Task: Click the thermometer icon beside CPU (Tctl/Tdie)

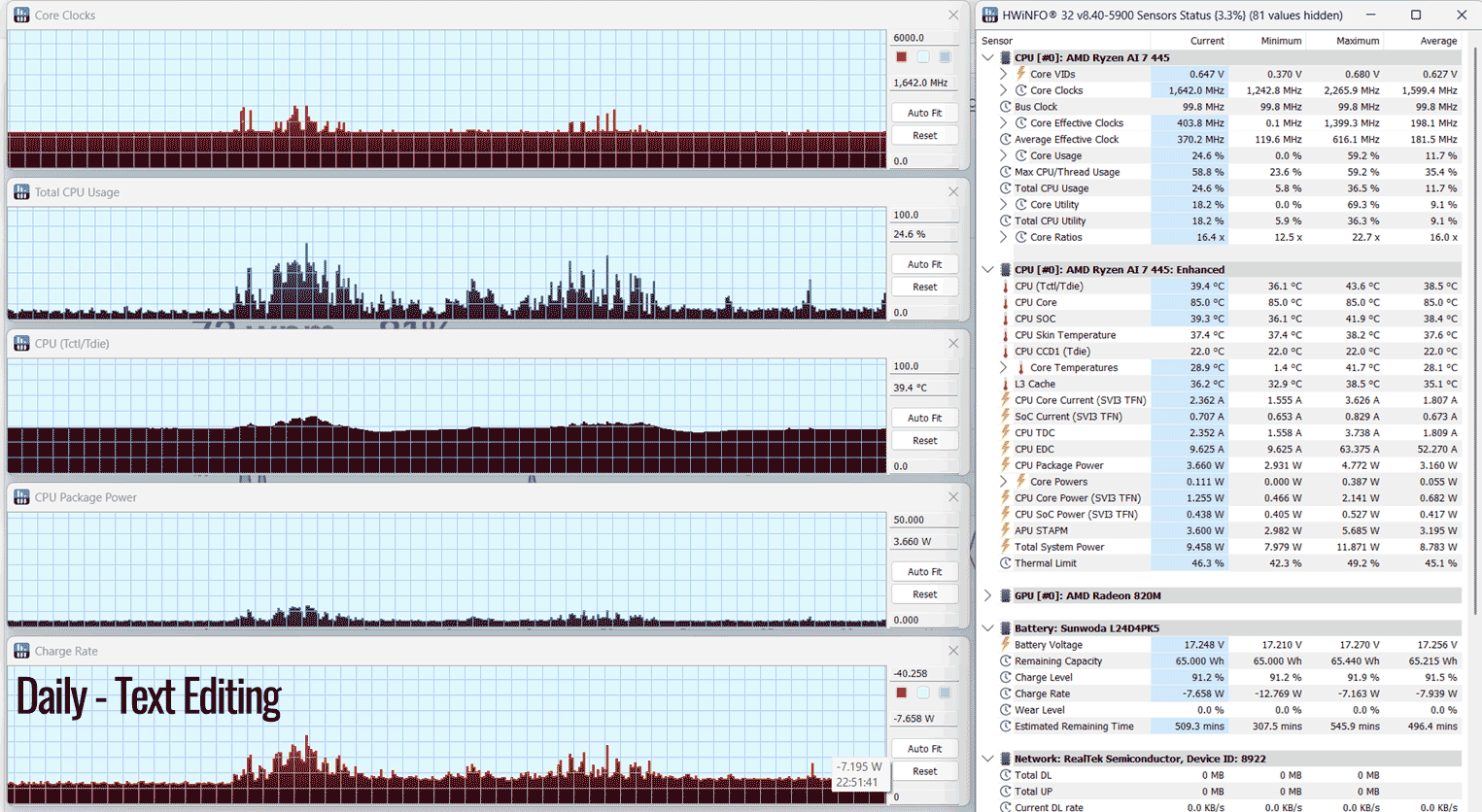Action: click(x=1005, y=287)
